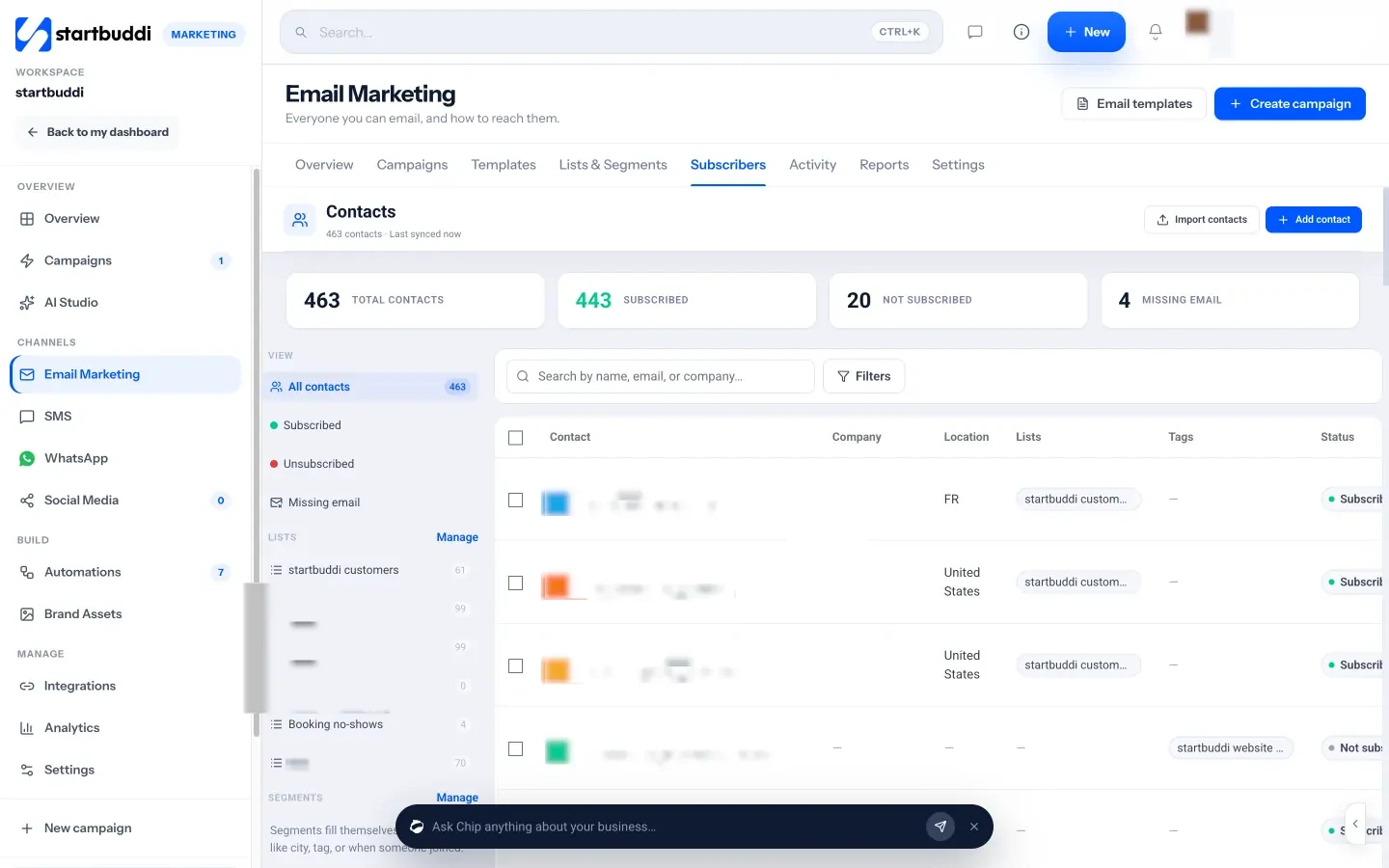Filter view by Subscribed contacts
The height and width of the screenshot is (868, 1389).
click(x=371, y=425)
